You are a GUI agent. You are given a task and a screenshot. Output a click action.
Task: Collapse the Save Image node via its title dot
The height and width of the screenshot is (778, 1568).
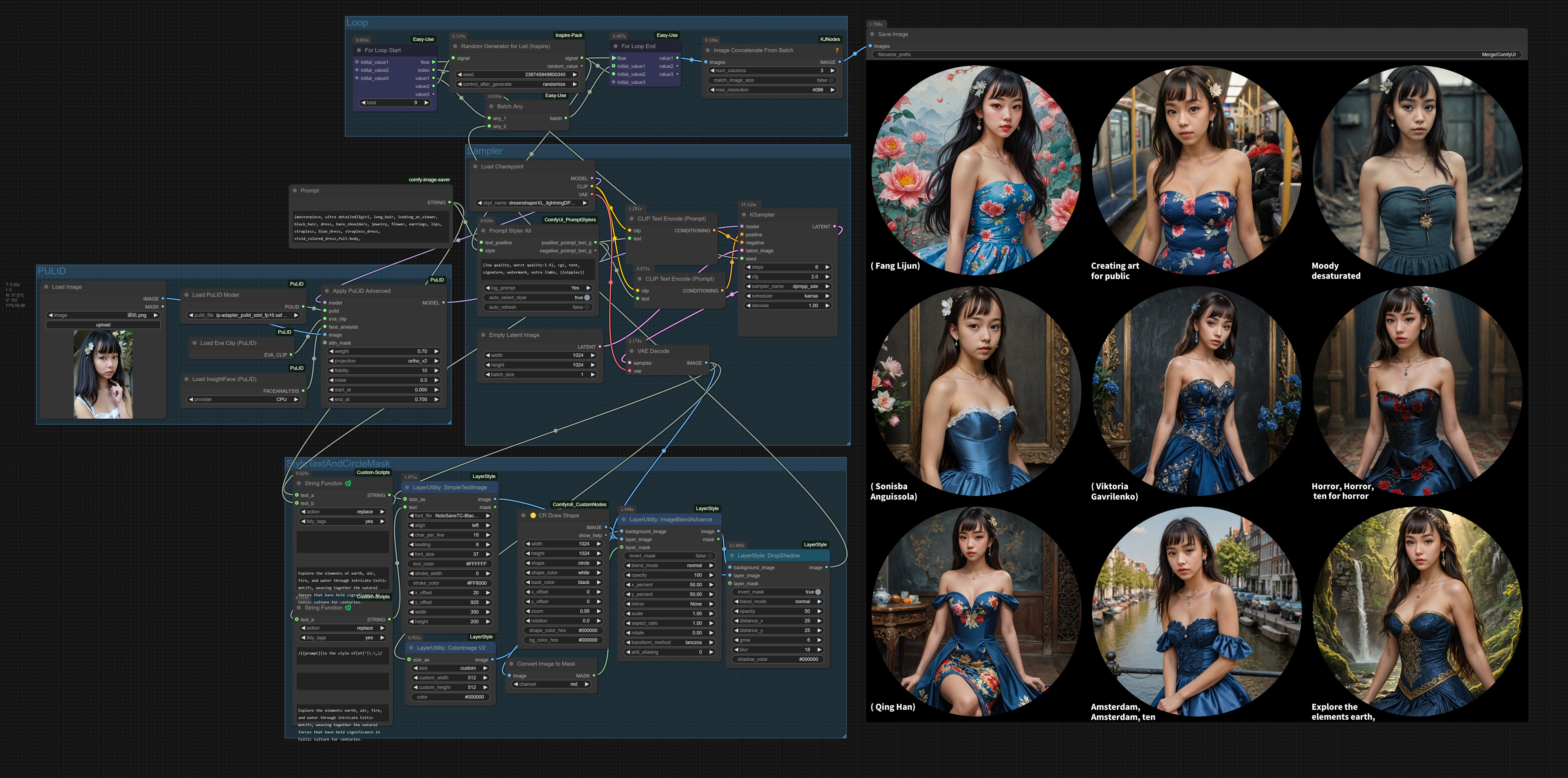(873, 34)
